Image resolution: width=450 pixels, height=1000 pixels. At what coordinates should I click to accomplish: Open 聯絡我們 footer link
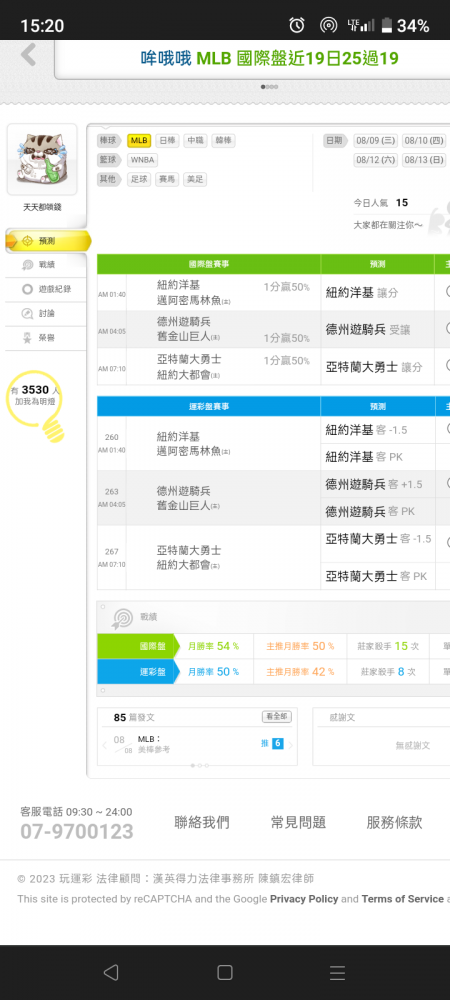point(202,822)
